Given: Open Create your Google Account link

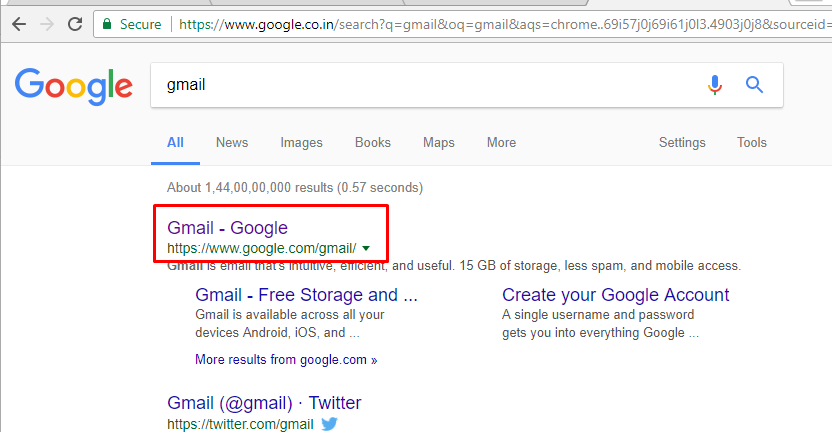Looking at the screenshot, I should pyautogui.click(x=616, y=295).
